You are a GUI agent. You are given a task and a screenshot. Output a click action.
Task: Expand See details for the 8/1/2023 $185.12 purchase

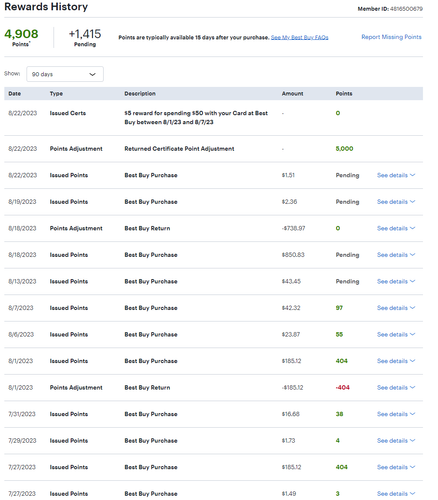pyautogui.click(x=396, y=361)
